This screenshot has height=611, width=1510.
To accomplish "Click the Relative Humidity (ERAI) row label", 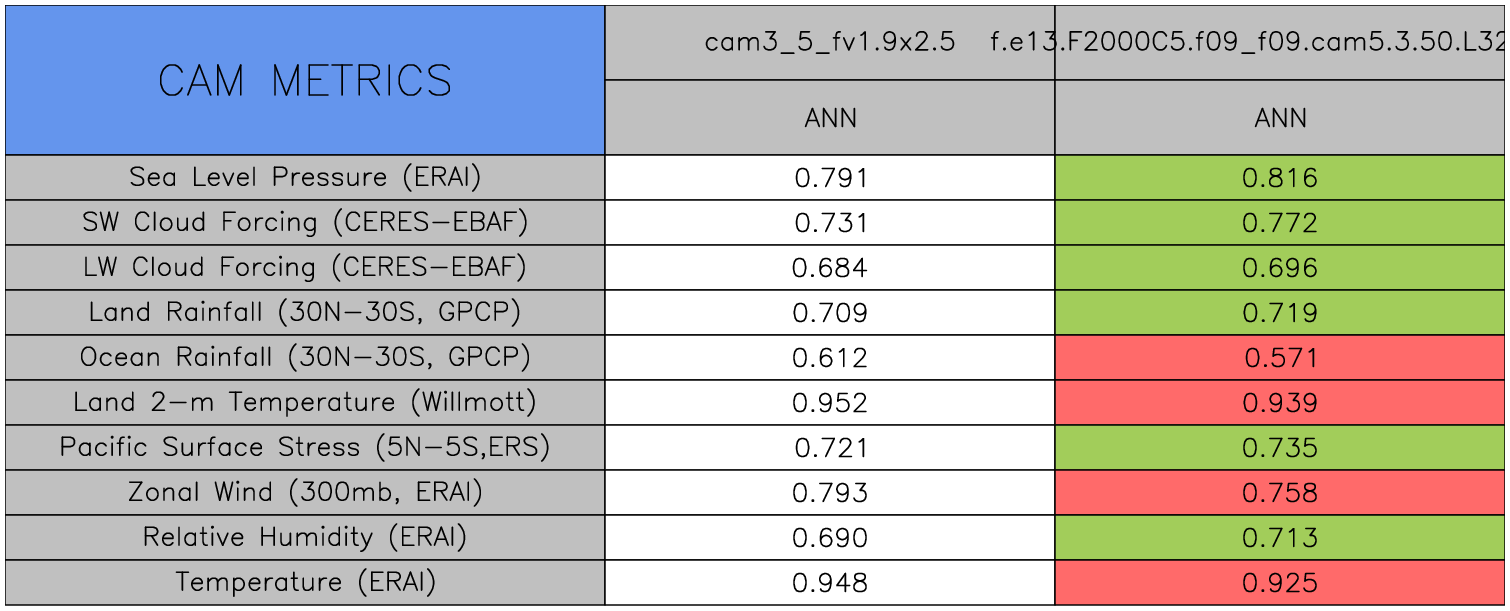I will tap(305, 538).
